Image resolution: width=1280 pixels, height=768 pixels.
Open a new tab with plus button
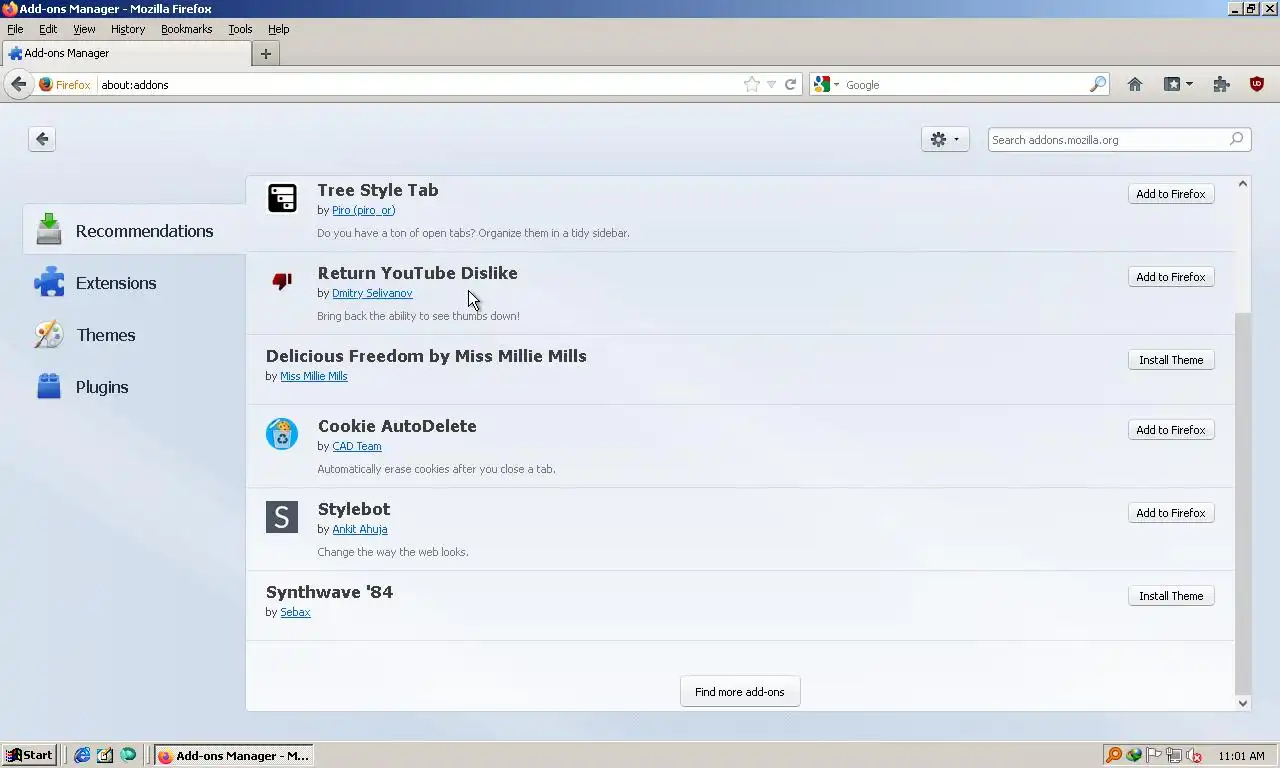(265, 54)
